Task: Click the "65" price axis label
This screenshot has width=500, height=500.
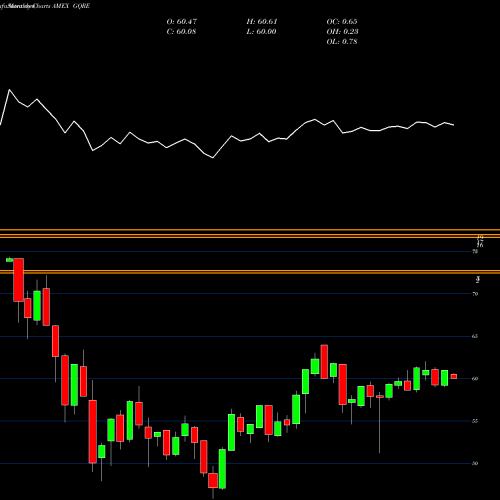Action: [475, 336]
